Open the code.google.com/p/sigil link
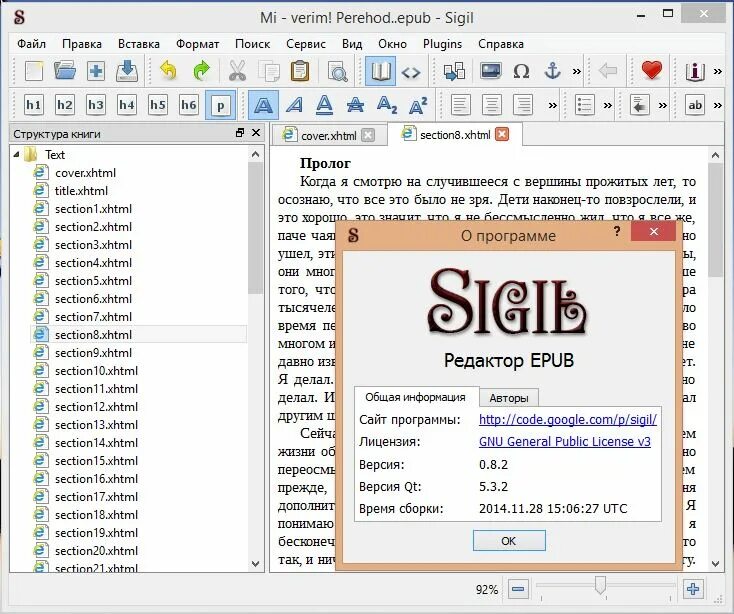This screenshot has width=734, height=614. [568, 419]
